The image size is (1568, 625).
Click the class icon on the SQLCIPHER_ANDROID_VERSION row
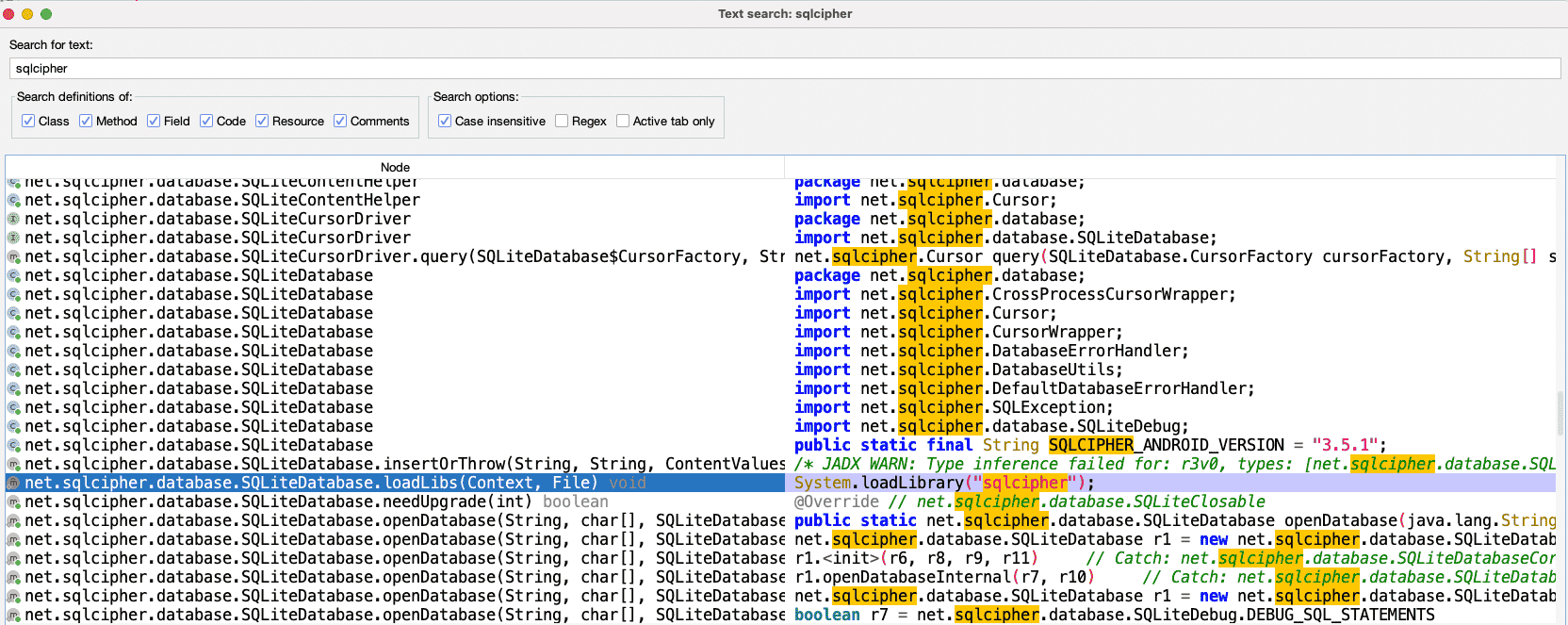coord(13,445)
